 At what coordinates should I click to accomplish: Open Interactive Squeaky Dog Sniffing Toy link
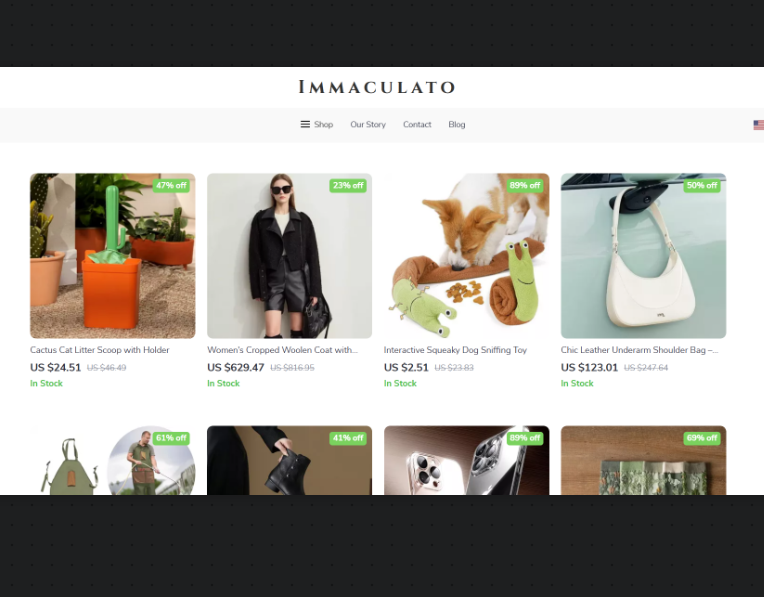[455, 350]
